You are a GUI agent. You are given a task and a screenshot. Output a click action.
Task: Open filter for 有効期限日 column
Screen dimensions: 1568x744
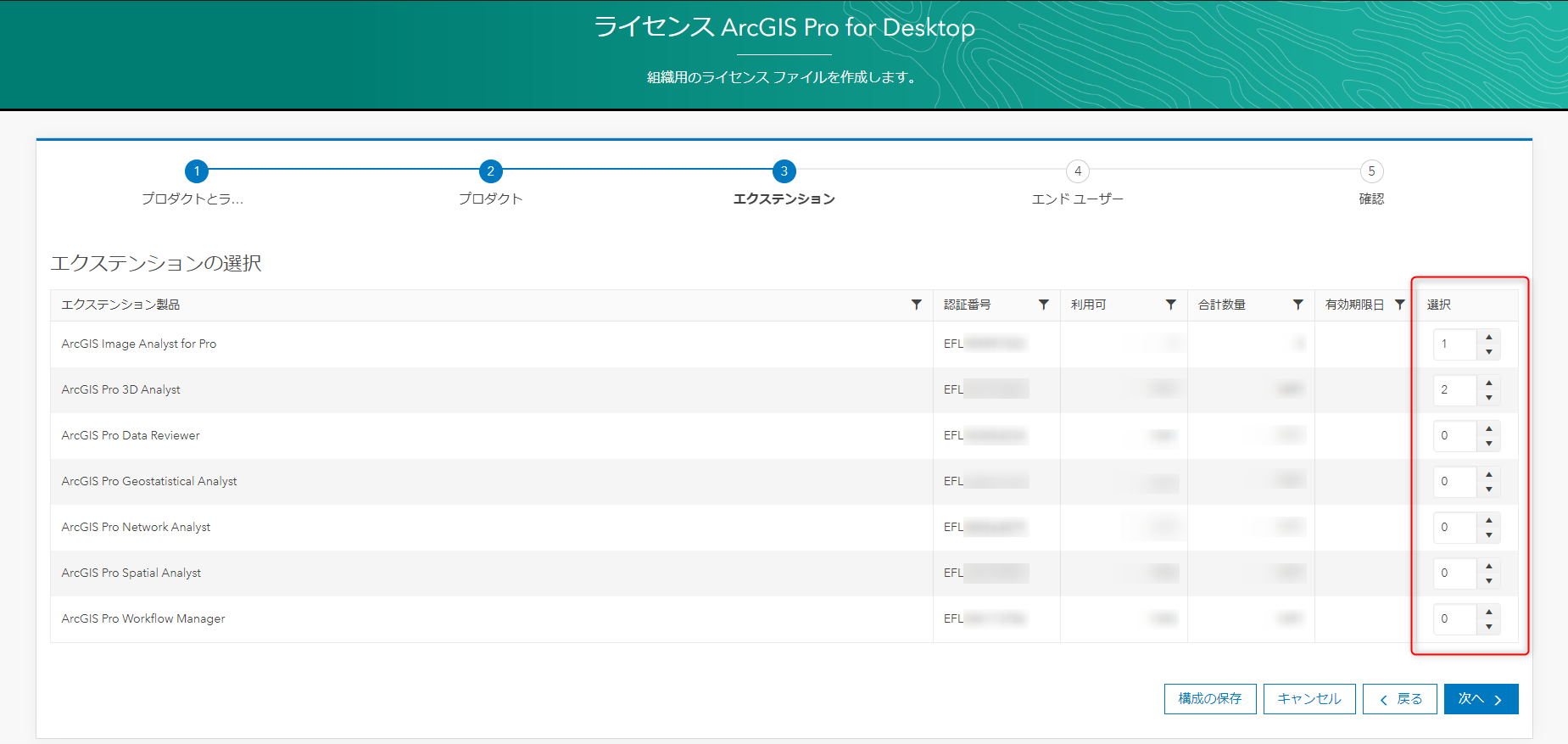(1399, 305)
